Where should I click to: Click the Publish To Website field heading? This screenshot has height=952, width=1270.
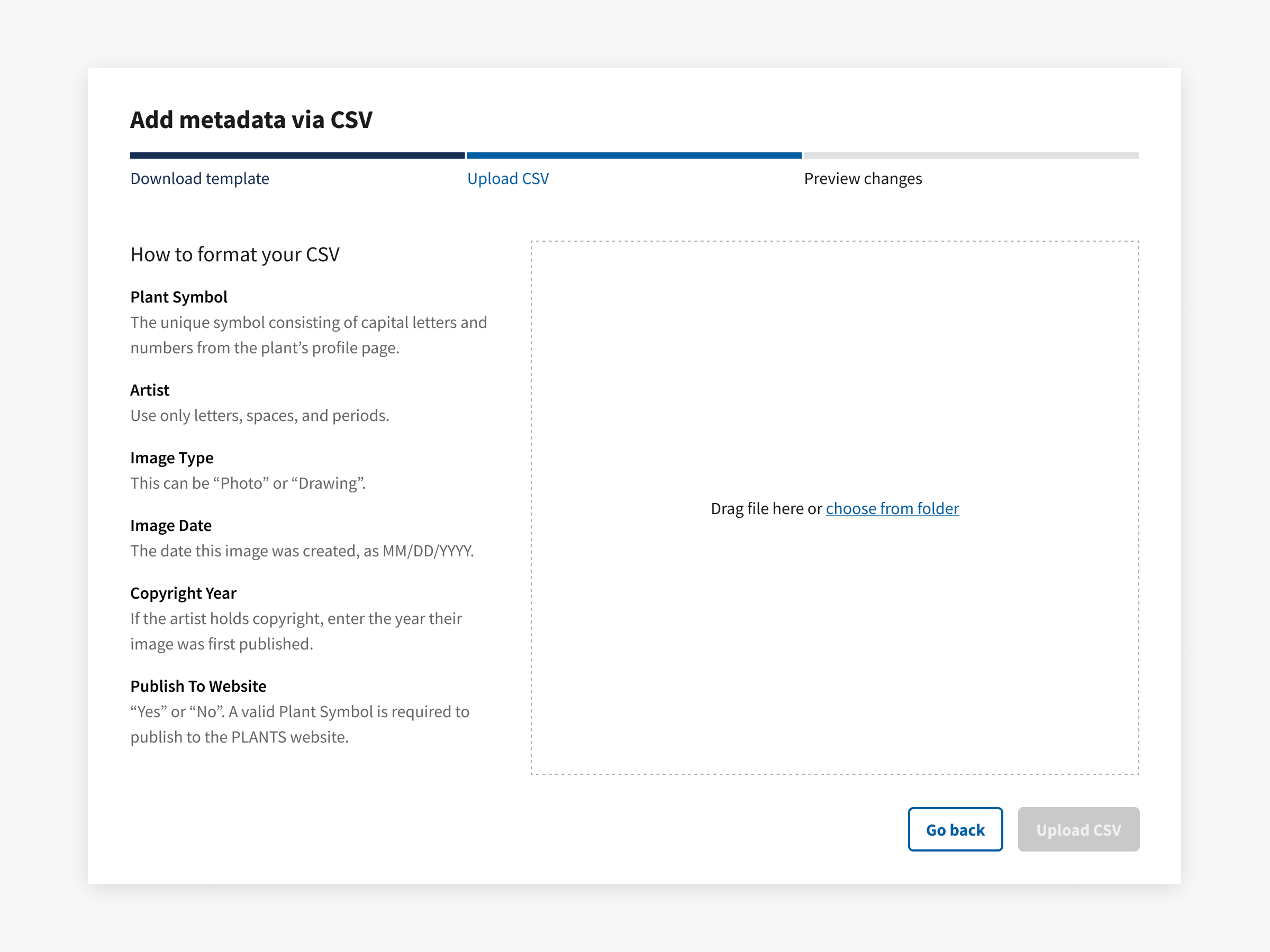[x=198, y=686]
